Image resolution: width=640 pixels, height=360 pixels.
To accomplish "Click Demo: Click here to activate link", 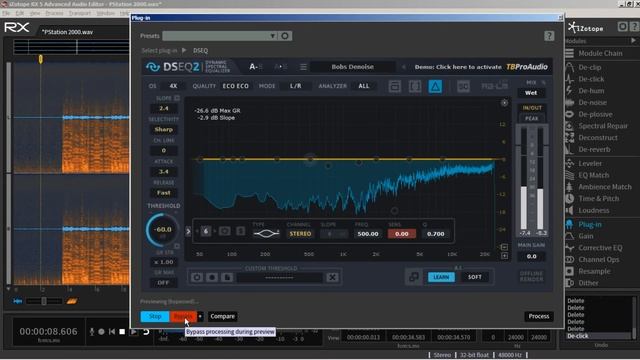I will [458, 67].
